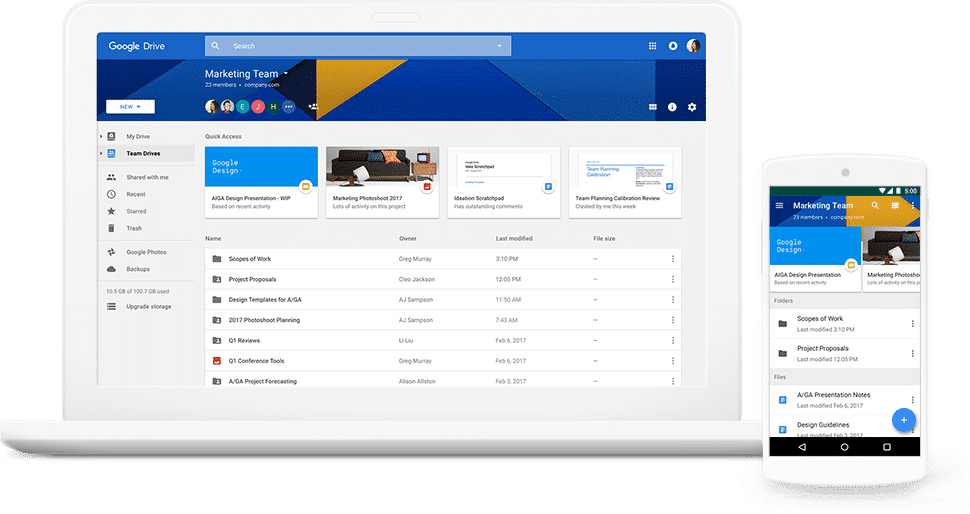Image resolution: width=970 pixels, height=514 pixels.
Task: Open more options for Scopes of Work row
Action: tap(672, 259)
